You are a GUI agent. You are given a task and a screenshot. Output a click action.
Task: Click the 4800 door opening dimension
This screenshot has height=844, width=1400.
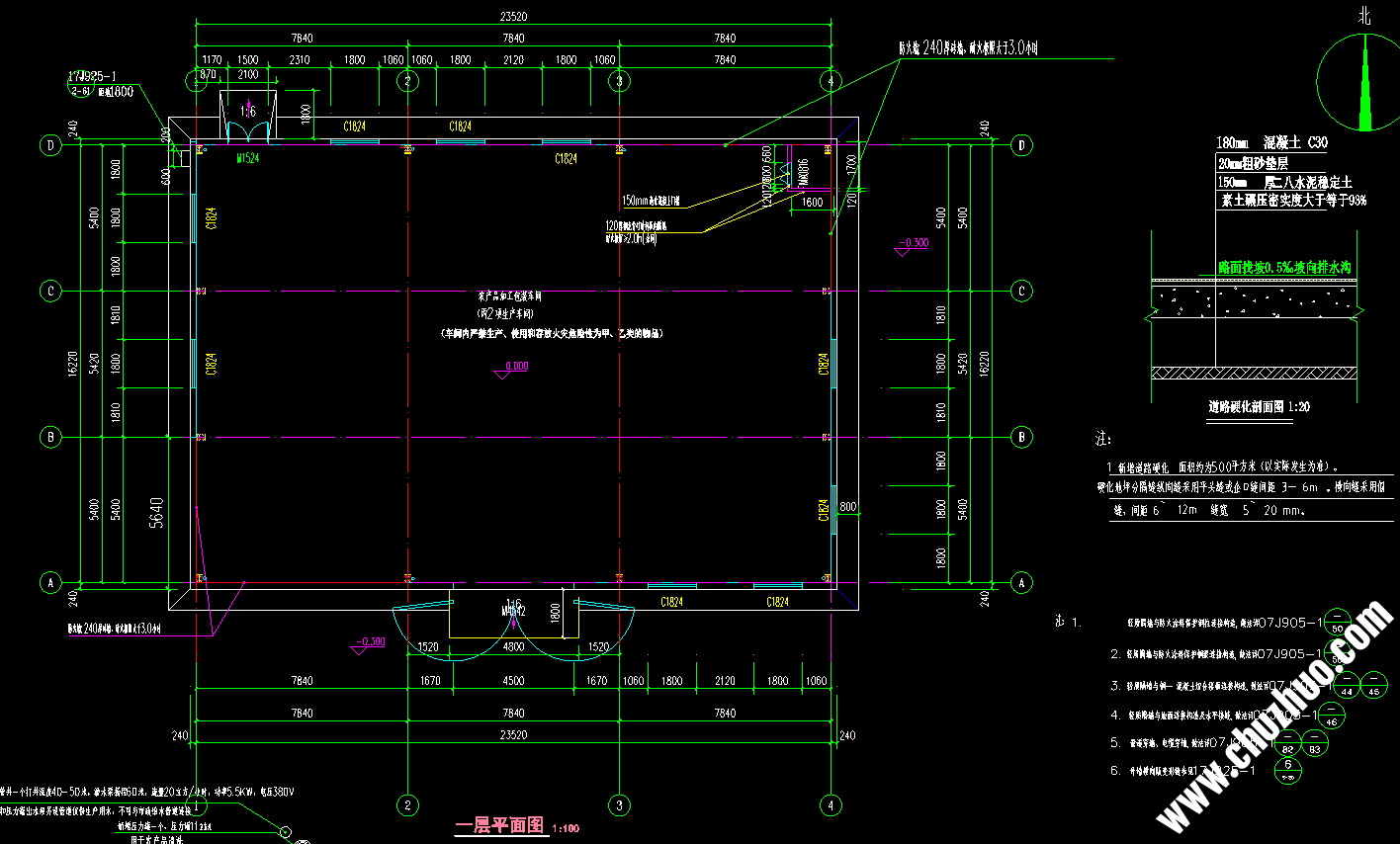(x=513, y=646)
